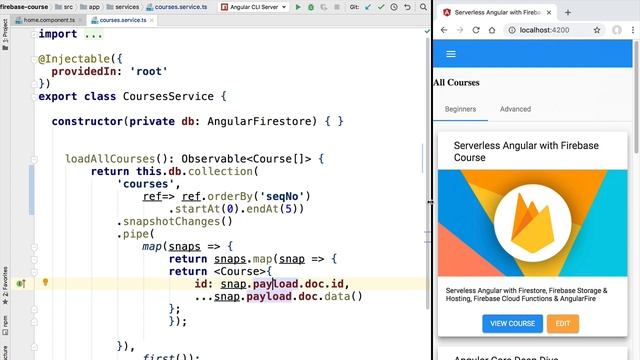Click the stop process square icon
Viewport: 640px width, 360px height.
[x=337, y=7]
